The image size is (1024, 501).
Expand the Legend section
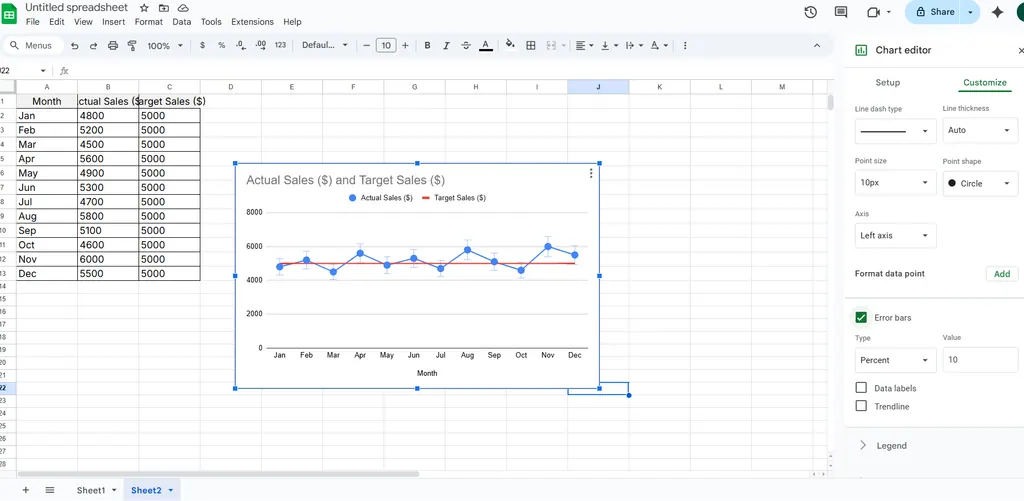[x=890, y=446]
